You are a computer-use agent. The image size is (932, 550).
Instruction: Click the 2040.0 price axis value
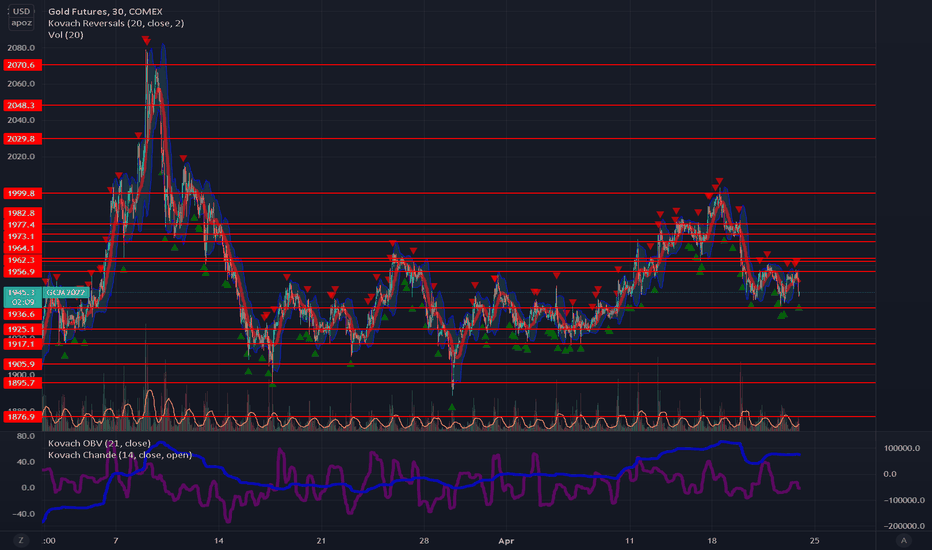pos(21,120)
